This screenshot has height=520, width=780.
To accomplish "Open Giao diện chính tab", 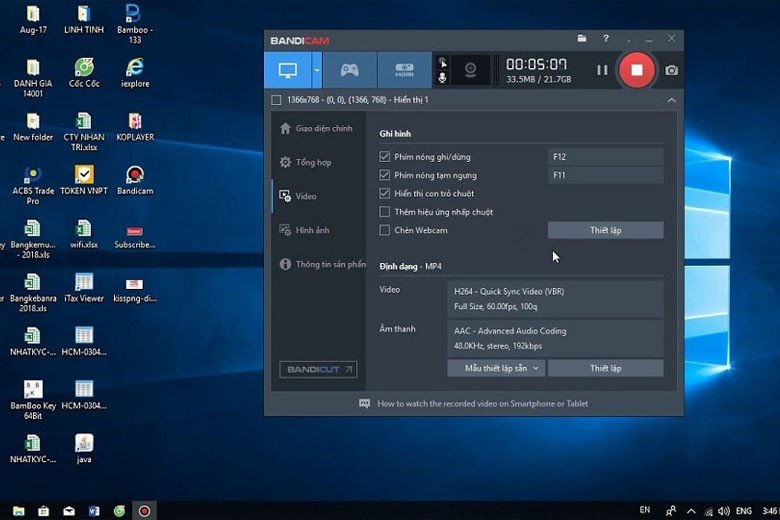I will point(319,128).
